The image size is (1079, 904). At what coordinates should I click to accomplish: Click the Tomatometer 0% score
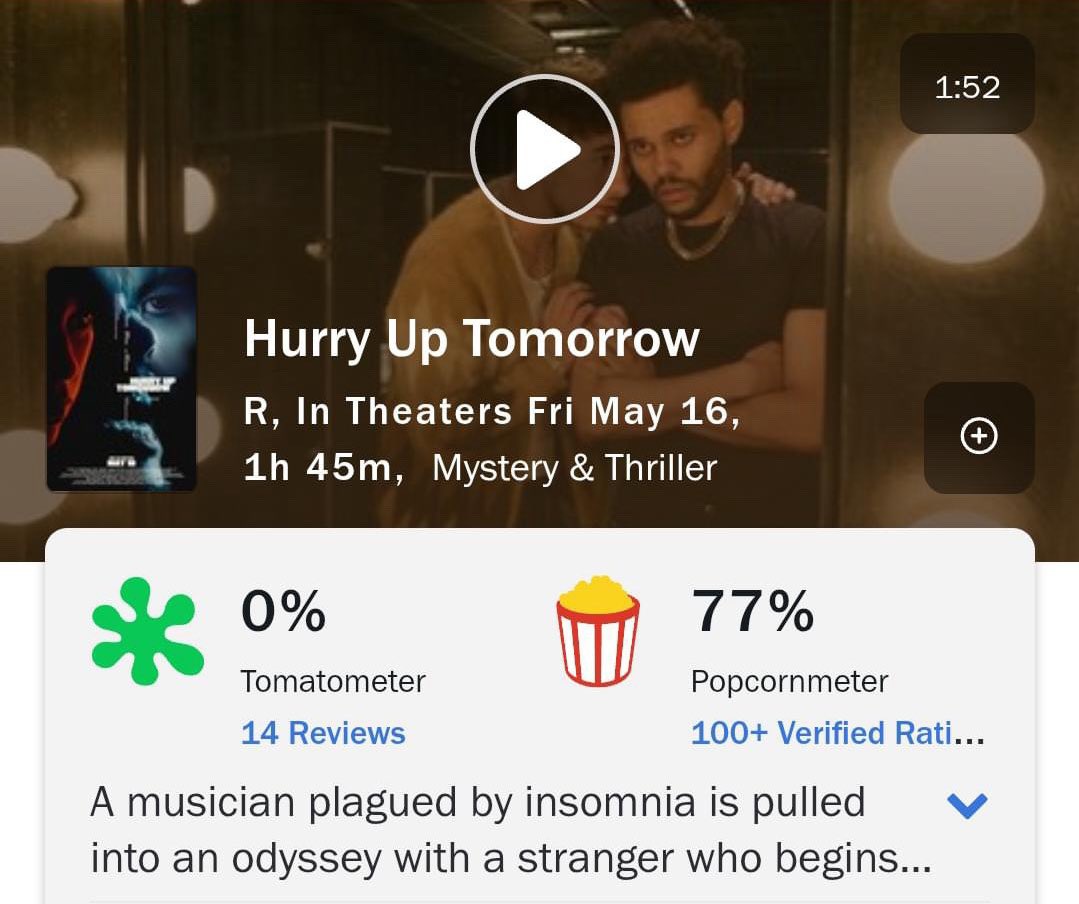283,613
